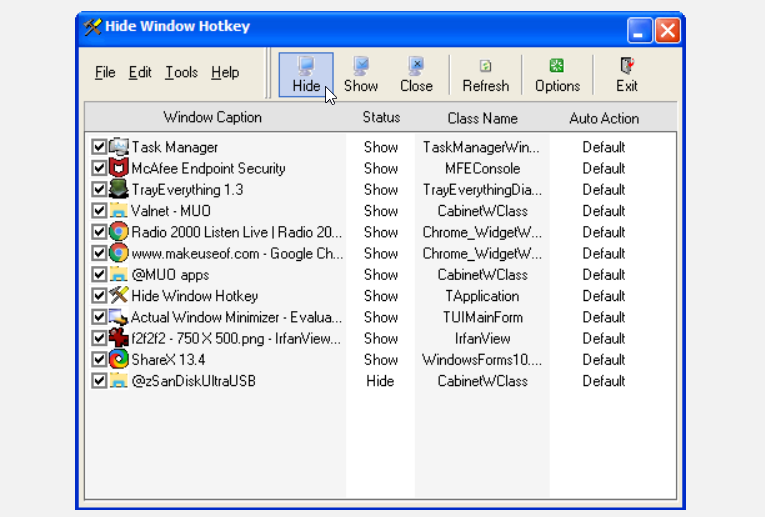Click the IrfanView class name cell
The width and height of the screenshot is (765, 517).
coord(483,338)
